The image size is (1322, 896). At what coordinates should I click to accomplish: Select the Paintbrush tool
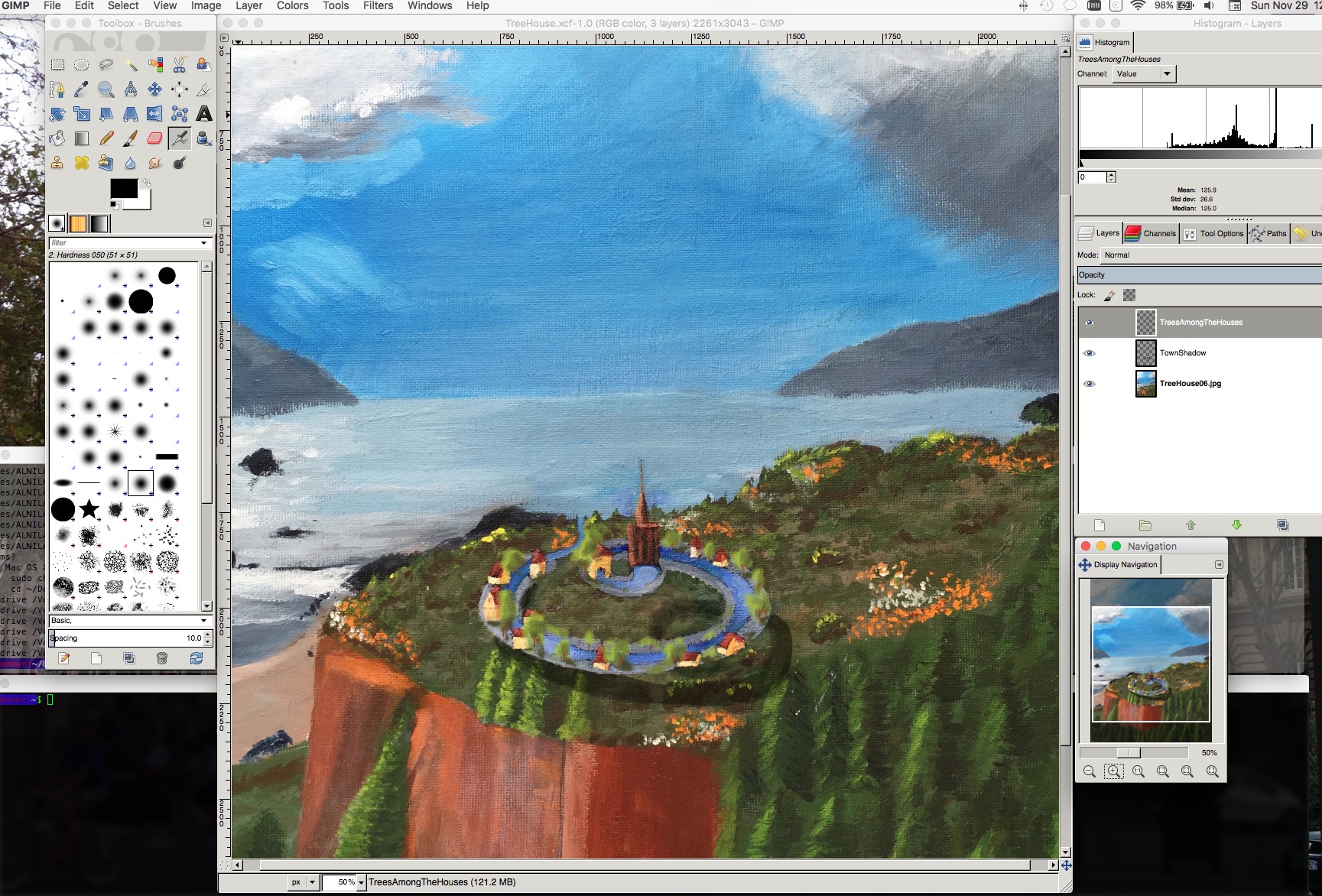click(x=131, y=138)
